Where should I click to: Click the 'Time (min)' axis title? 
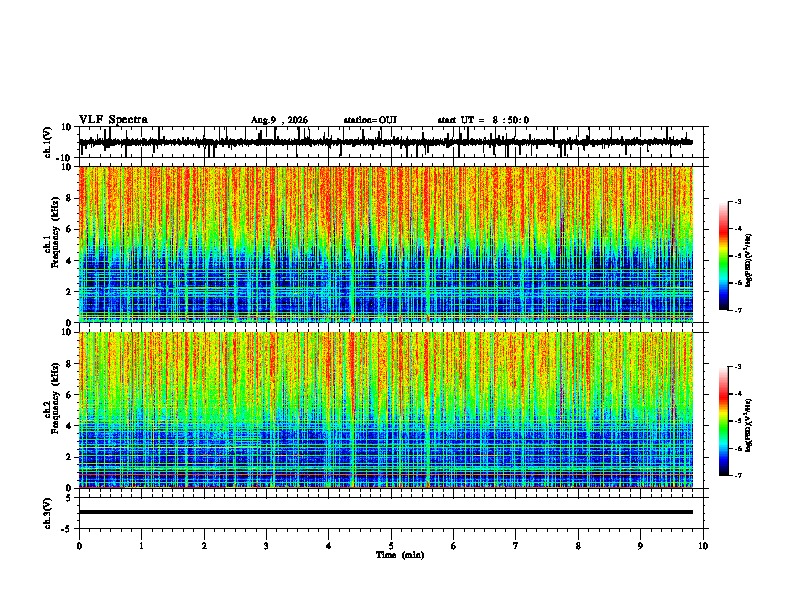pyautogui.click(x=400, y=555)
